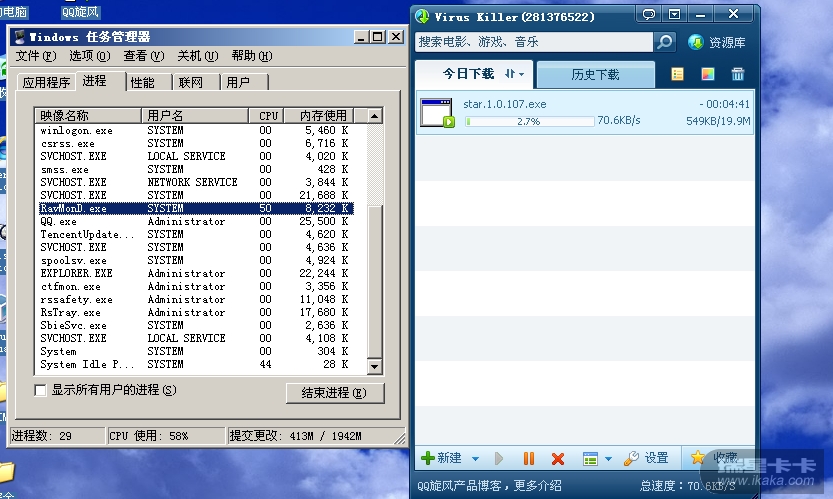Image resolution: width=833 pixels, height=499 pixels.
Task: Switch to list view icon in download panel
Action: (x=677, y=74)
